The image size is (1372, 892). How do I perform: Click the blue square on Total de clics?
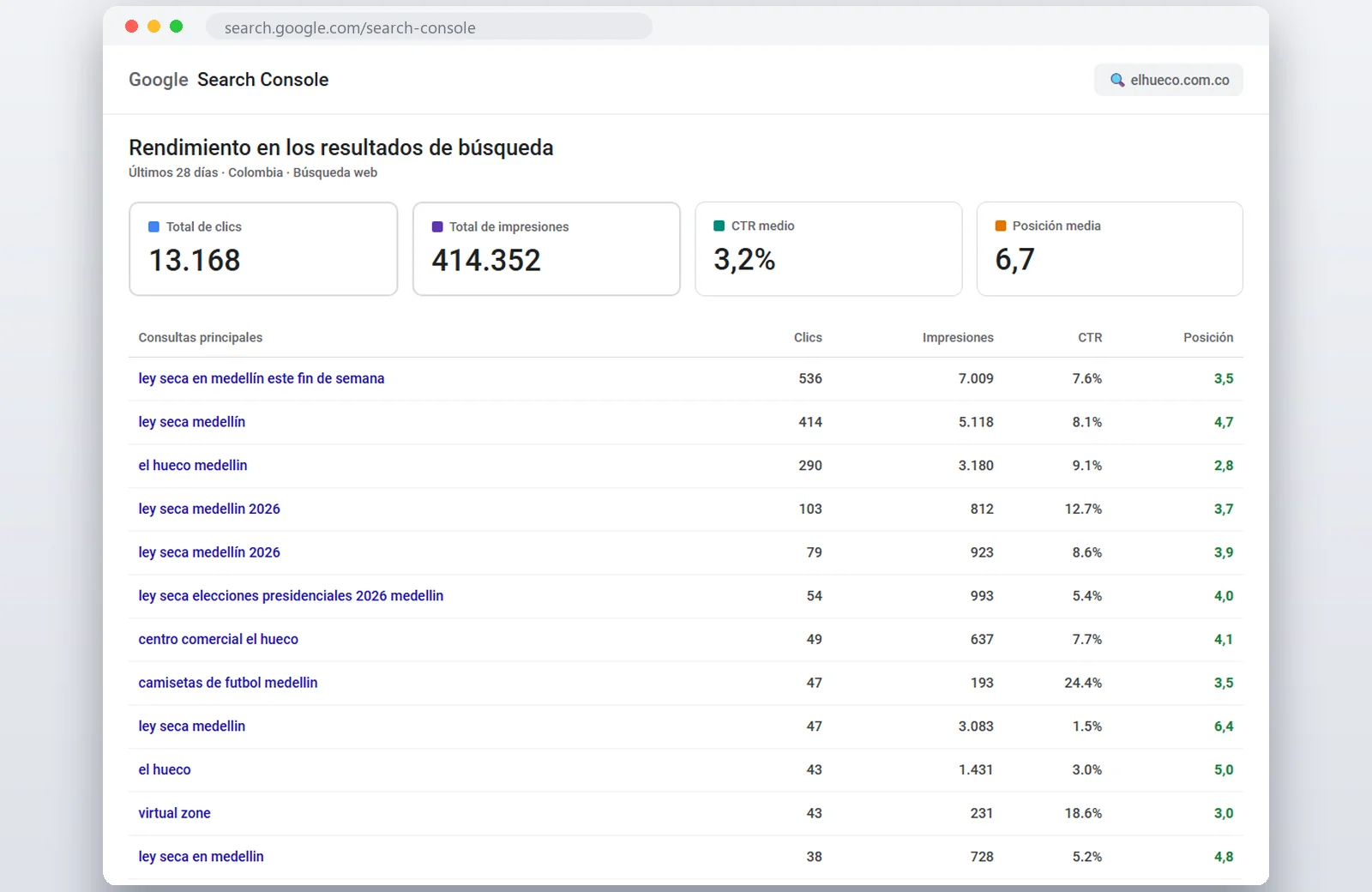154,226
